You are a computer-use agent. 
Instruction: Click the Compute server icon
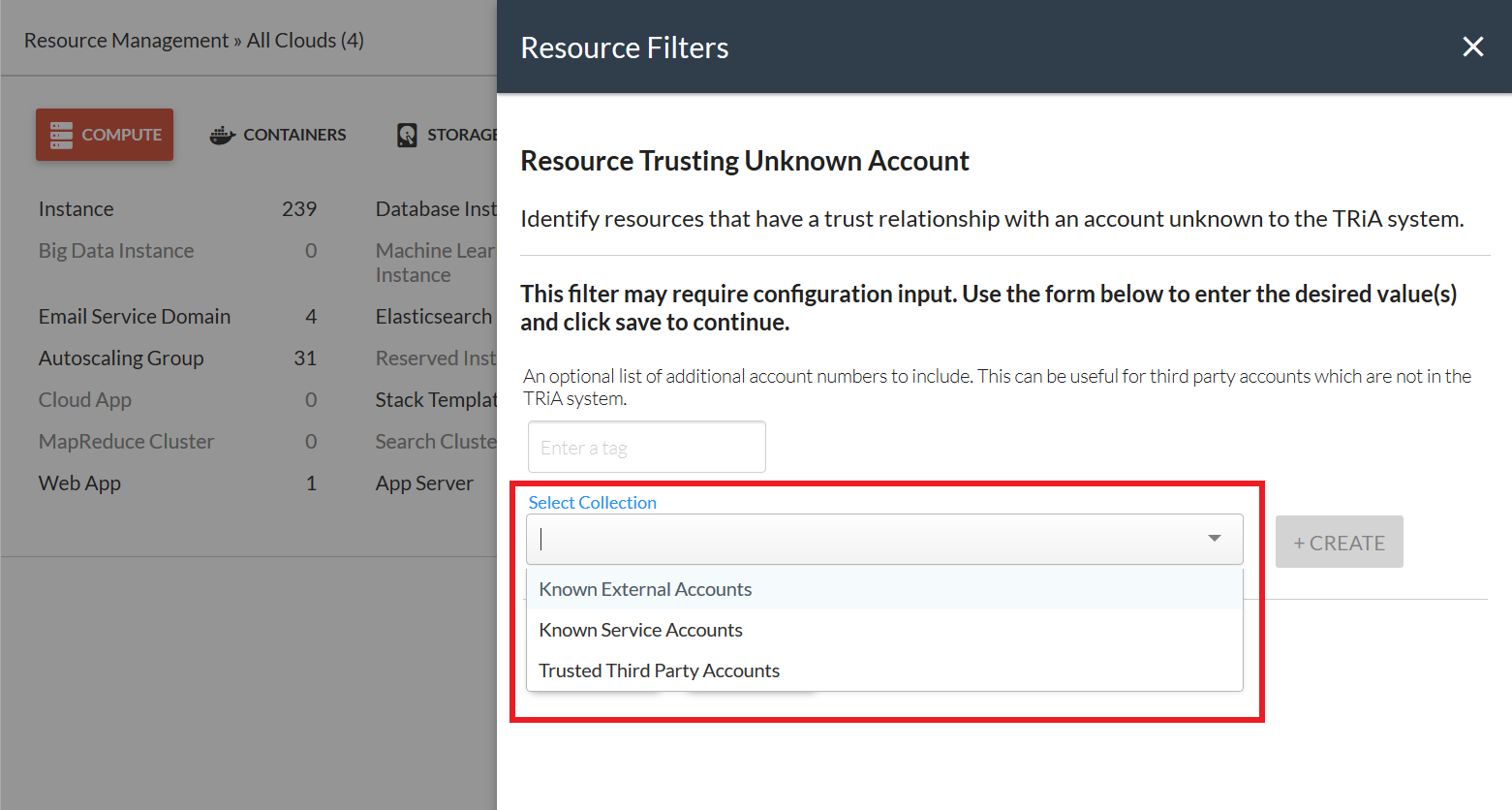click(x=61, y=135)
